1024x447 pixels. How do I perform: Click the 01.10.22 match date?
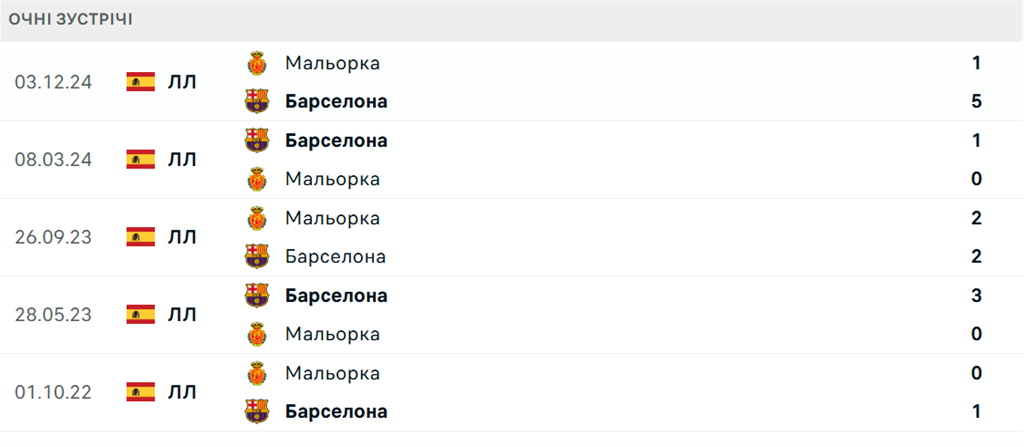click(53, 392)
